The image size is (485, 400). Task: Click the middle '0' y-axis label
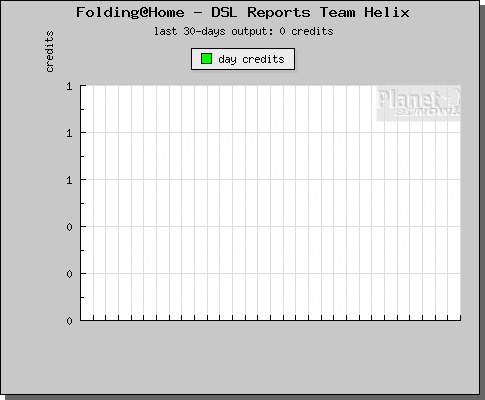point(69,274)
